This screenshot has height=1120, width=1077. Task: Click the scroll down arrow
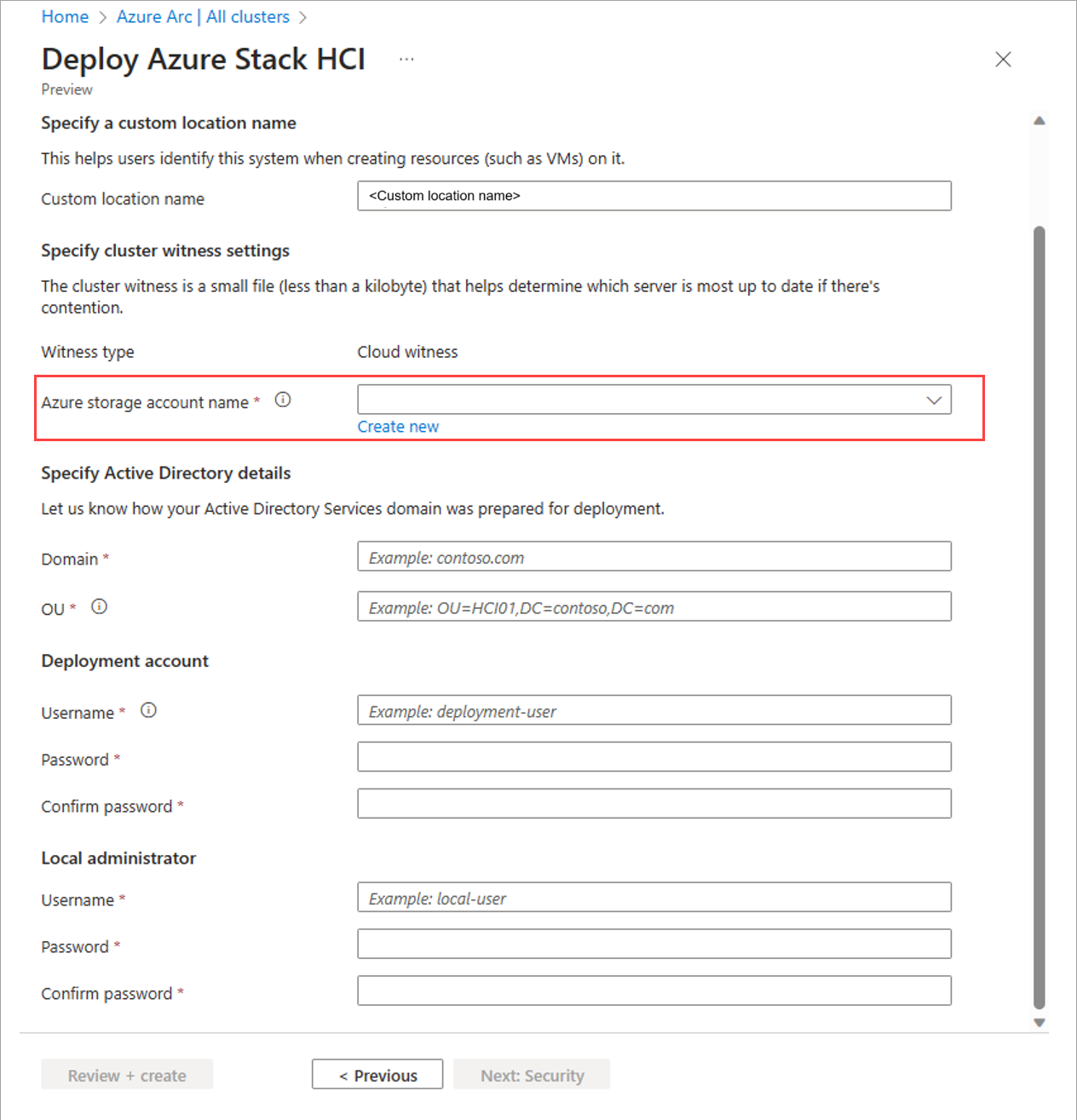click(1040, 1022)
